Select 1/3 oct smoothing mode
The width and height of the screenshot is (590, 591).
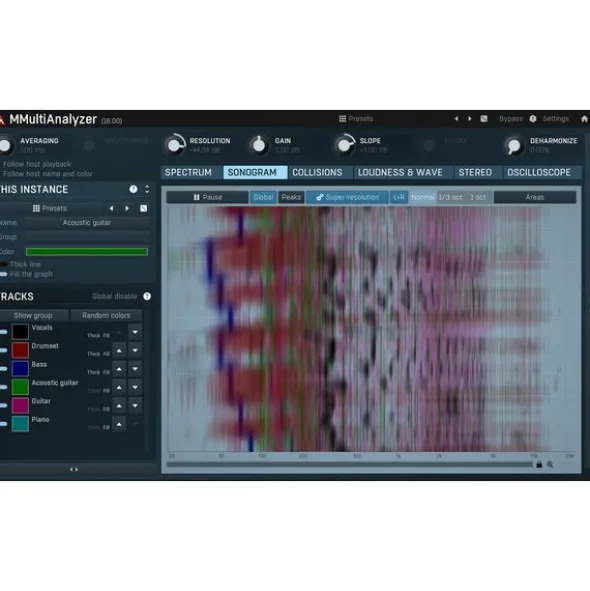tap(451, 197)
